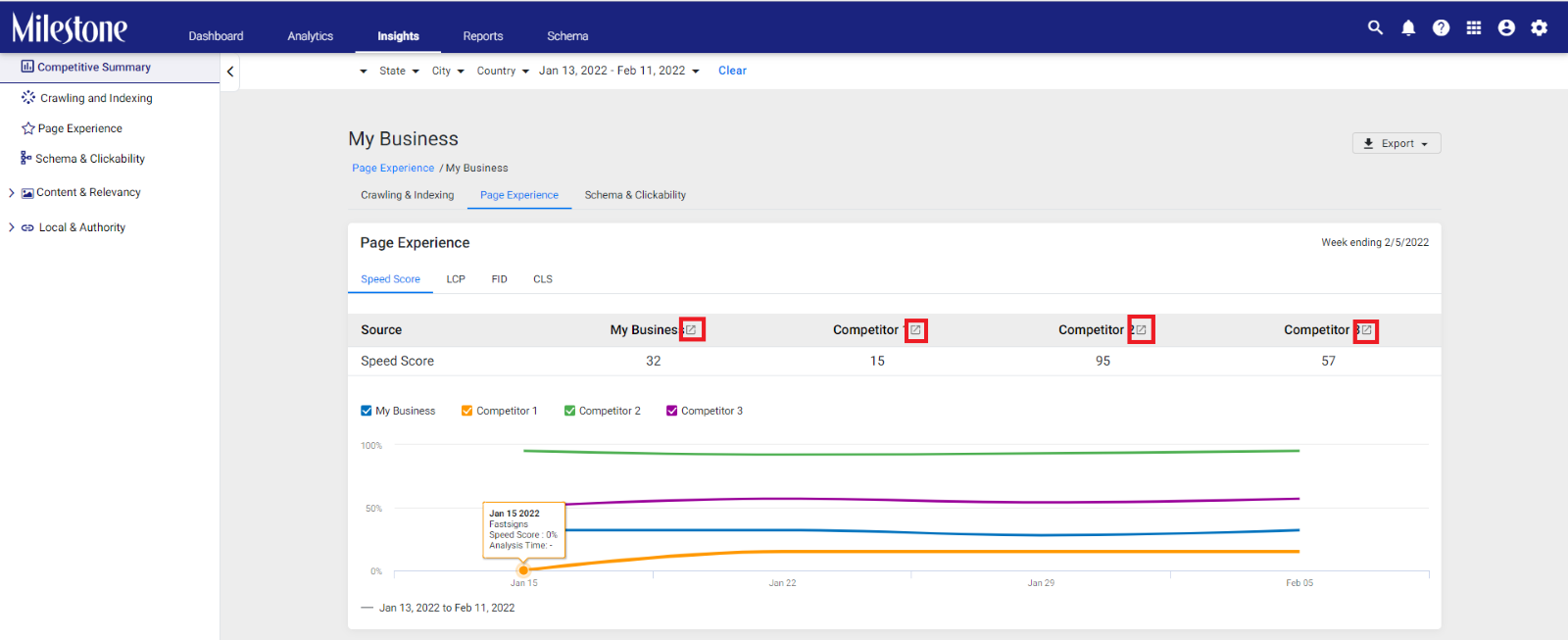Image resolution: width=1568 pixels, height=640 pixels.
Task: Uncheck the Competitor 1 legend checkbox
Action: click(x=467, y=411)
